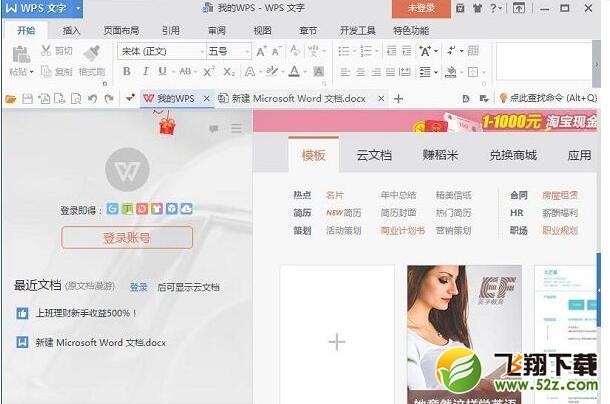
Task: Toggle Italic formatting button
Action: point(145,71)
